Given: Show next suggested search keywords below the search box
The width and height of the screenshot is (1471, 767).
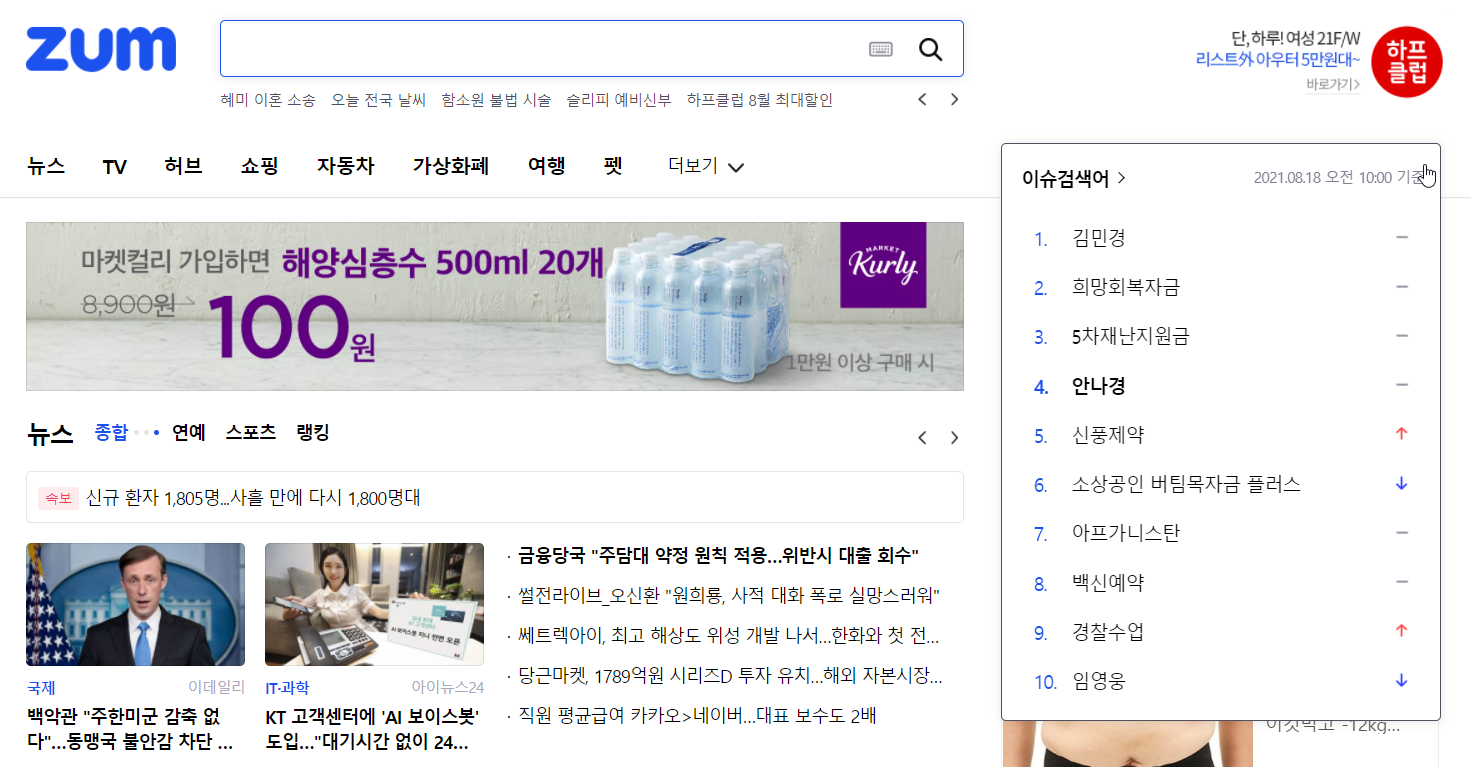Looking at the screenshot, I should coord(955,99).
